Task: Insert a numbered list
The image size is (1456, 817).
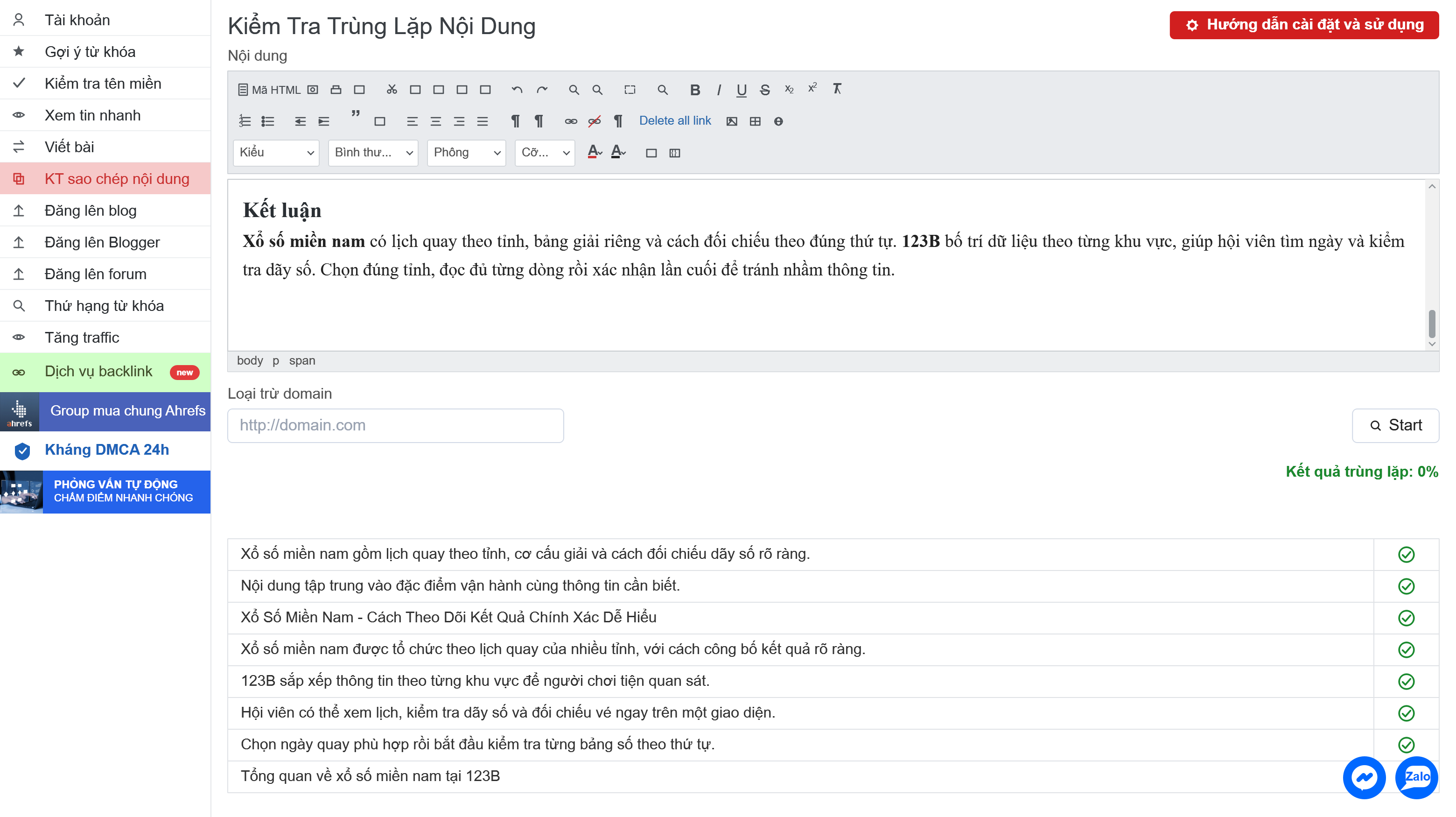Action: pos(244,121)
